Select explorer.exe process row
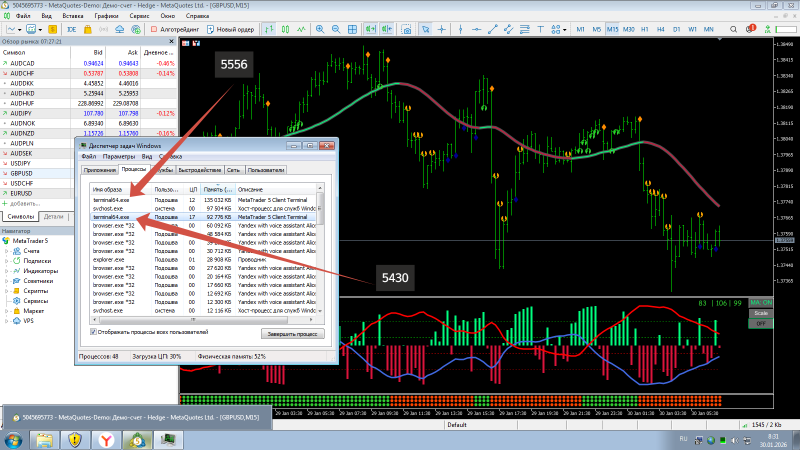The width and height of the screenshot is (800, 450). [x=204, y=260]
